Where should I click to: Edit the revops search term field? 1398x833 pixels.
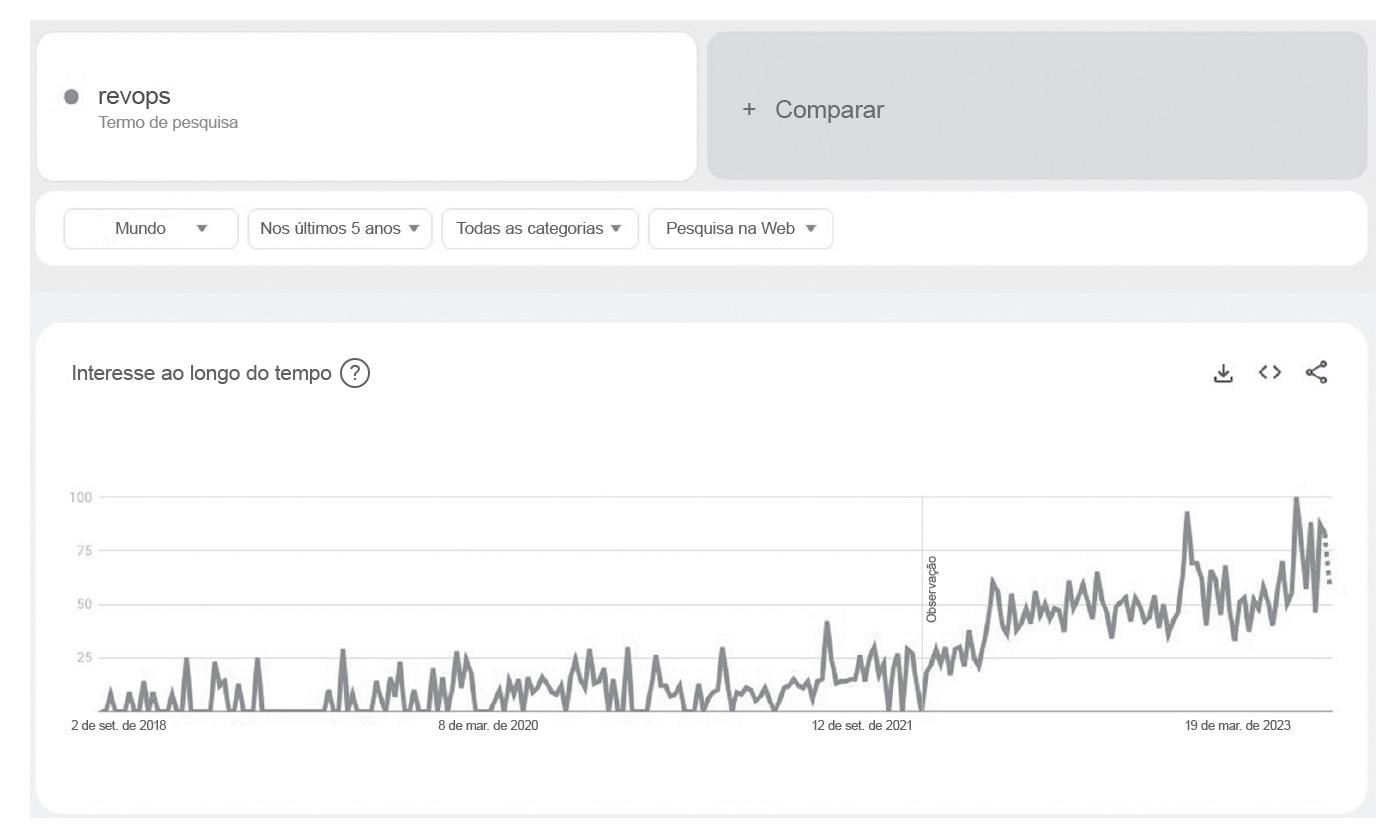point(136,96)
